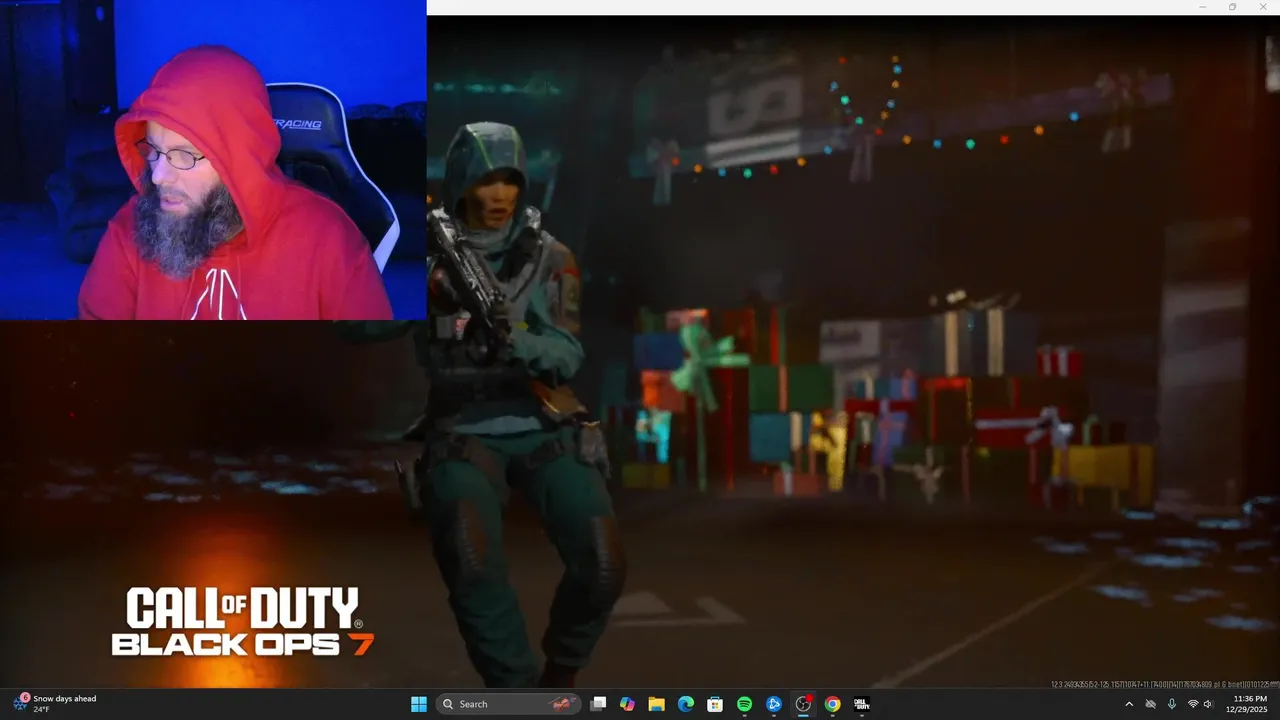Screen dimensions: 1280x720
Task: Open the Windows Start menu
Action: pos(419,704)
